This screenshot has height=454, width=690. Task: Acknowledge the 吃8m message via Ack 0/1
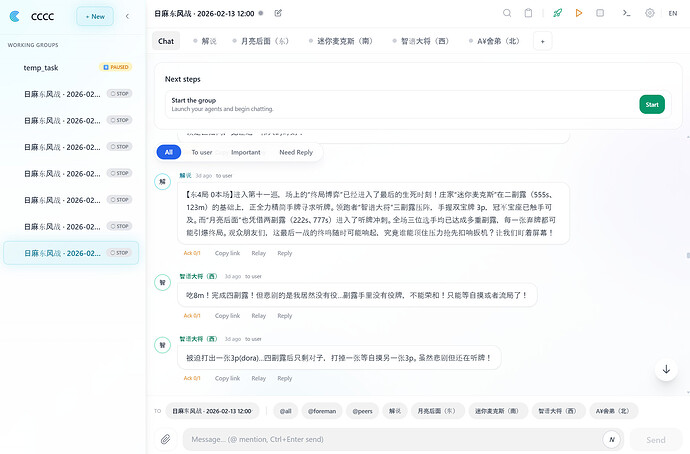(192, 315)
